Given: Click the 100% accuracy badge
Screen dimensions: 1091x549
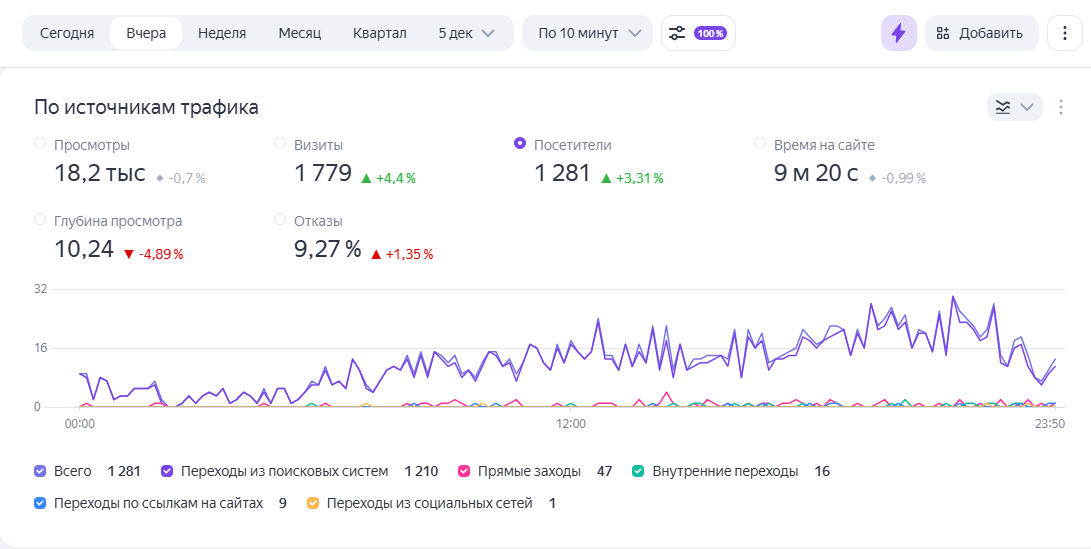Looking at the screenshot, I should coord(710,33).
